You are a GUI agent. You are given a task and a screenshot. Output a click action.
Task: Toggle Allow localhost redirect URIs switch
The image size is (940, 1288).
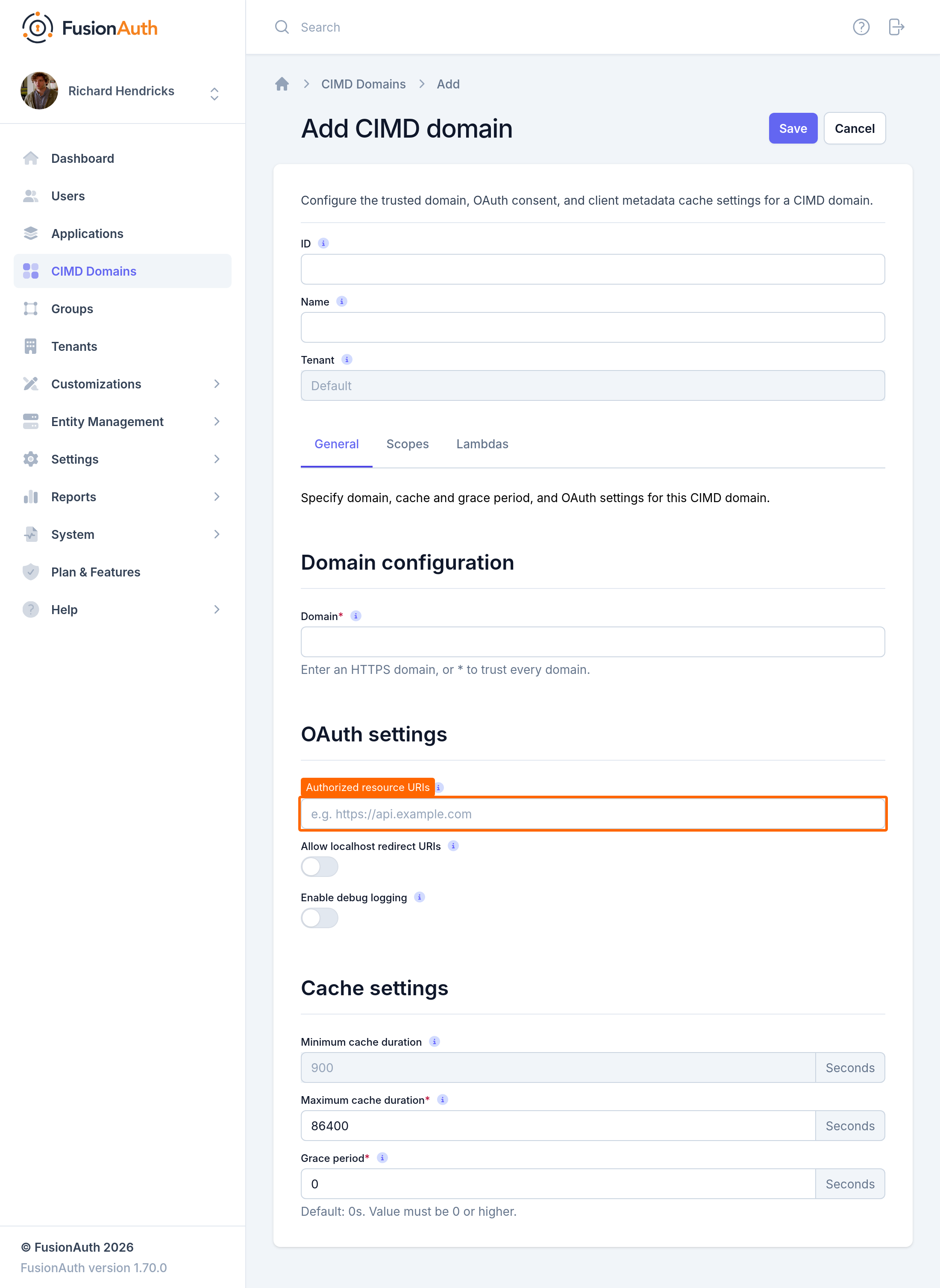click(x=319, y=867)
